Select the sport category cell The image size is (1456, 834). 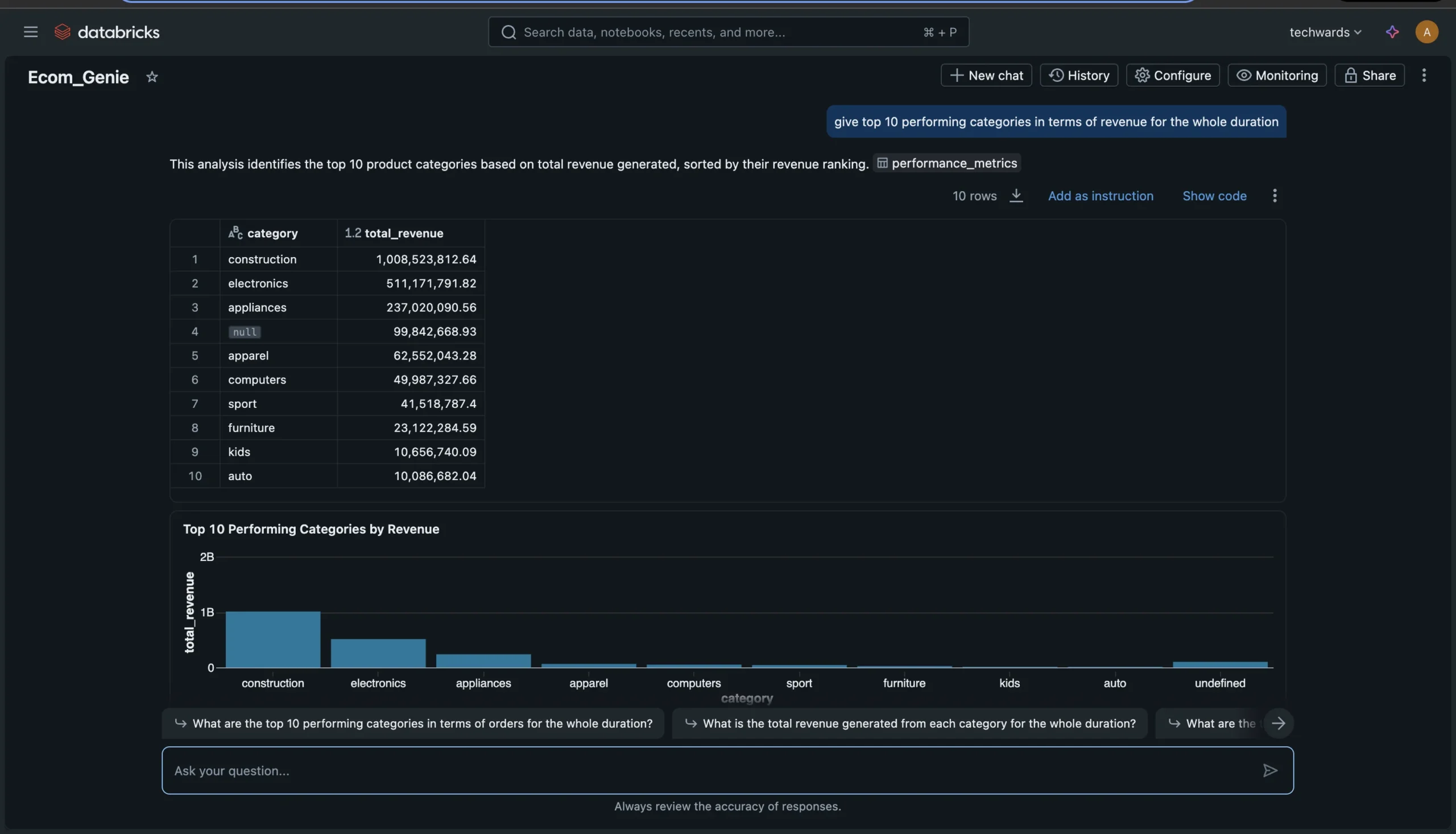pos(278,404)
